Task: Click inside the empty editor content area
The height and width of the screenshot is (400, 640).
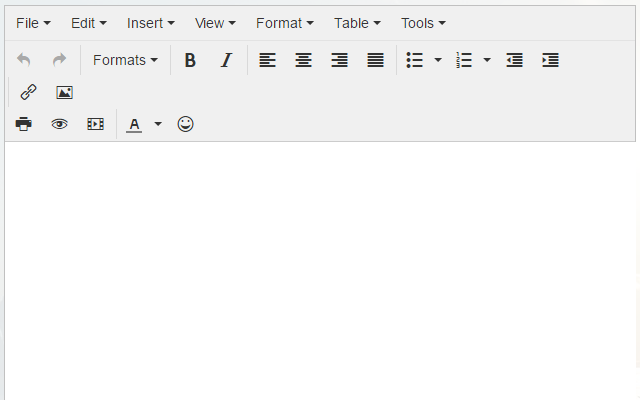Action: pos(320,270)
